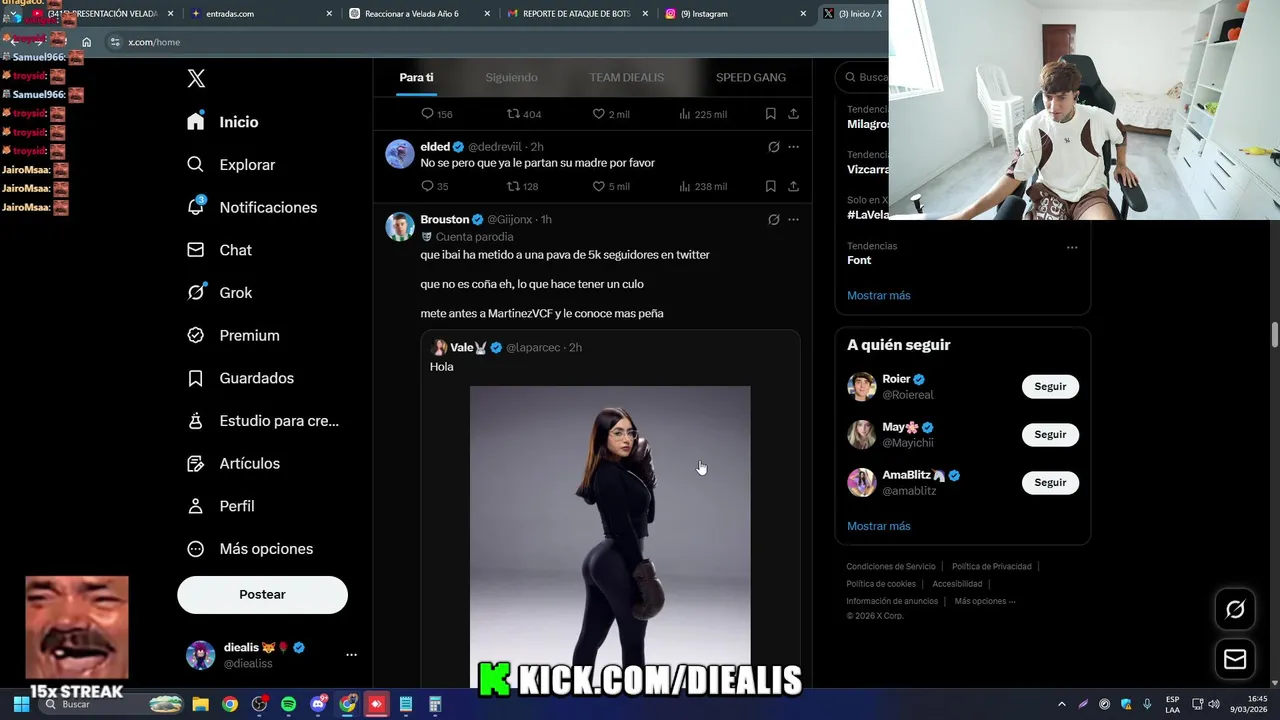The height and width of the screenshot is (720, 1280).
Task: Share the top post with 156 comments
Action: 793,114
